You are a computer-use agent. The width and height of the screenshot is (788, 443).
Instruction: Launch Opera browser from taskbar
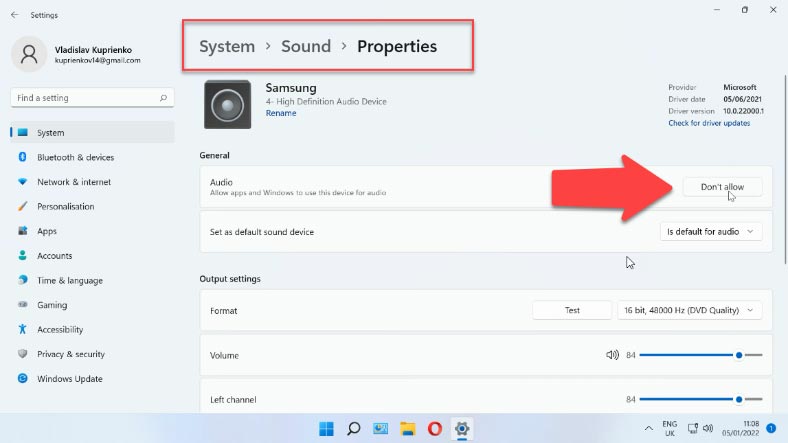point(435,429)
